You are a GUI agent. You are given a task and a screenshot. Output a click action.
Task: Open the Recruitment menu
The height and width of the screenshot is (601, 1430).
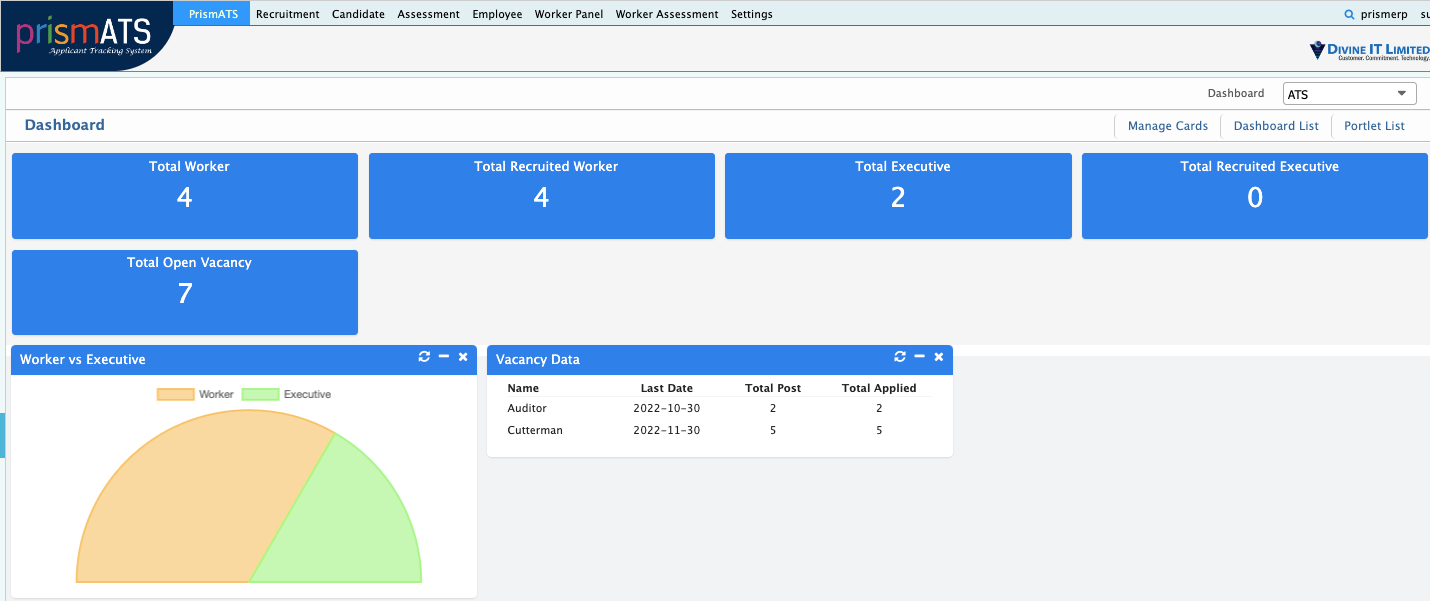pos(287,14)
